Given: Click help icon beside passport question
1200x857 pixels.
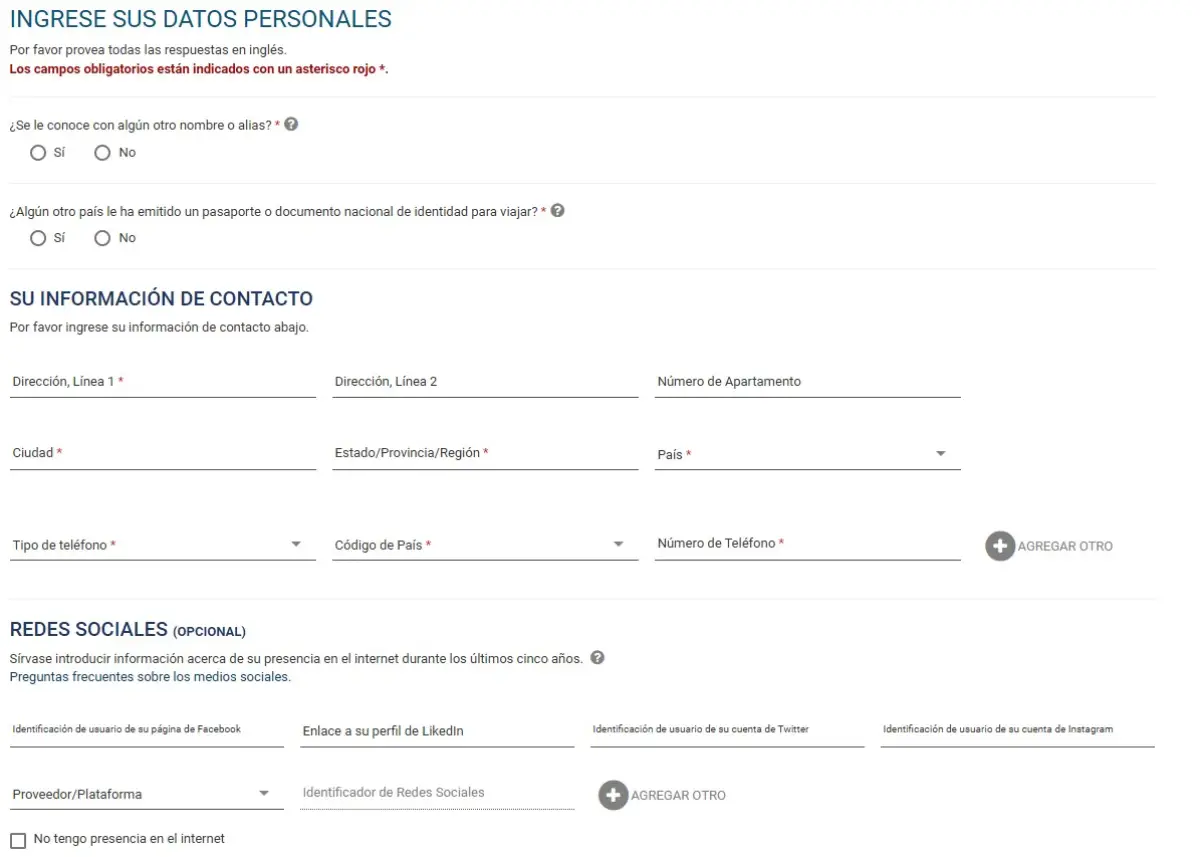Looking at the screenshot, I should (558, 211).
